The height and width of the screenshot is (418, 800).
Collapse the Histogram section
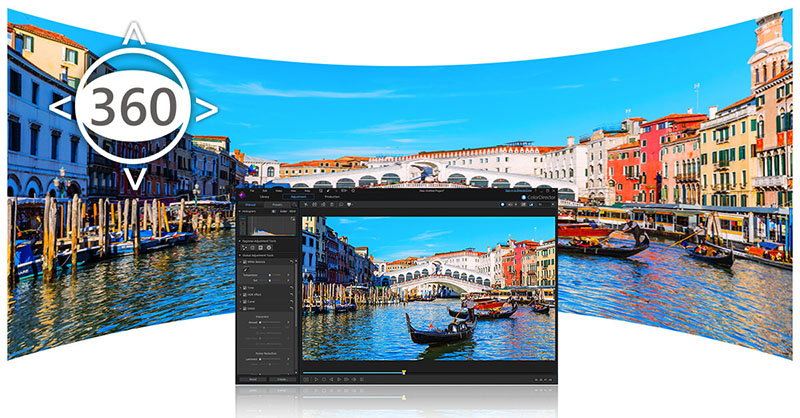(239, 211)
